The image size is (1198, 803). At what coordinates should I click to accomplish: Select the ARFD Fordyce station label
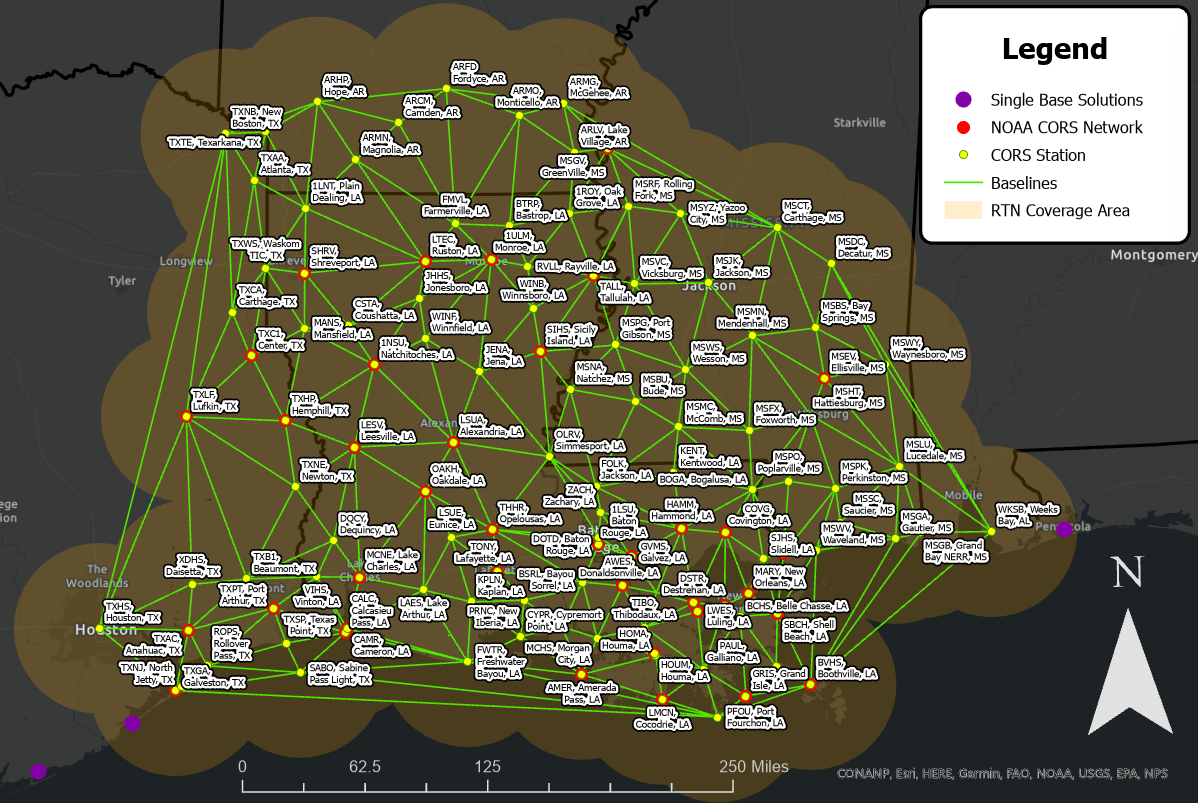click(x=478, y=72)
